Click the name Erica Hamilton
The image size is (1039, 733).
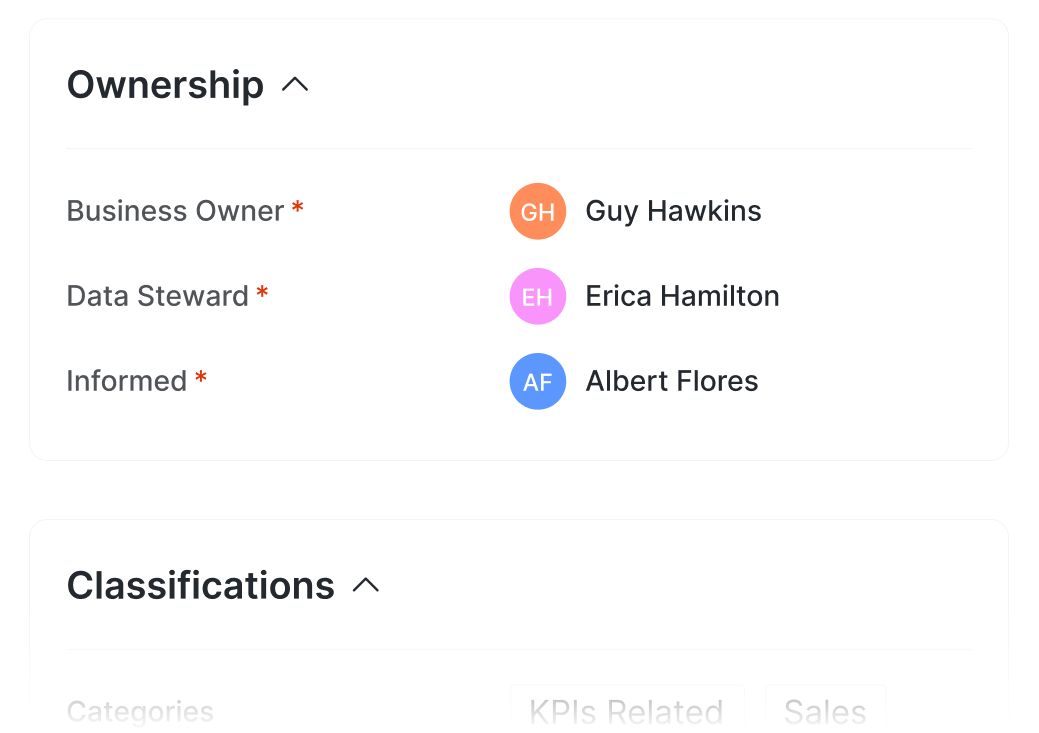click(682, 296)
